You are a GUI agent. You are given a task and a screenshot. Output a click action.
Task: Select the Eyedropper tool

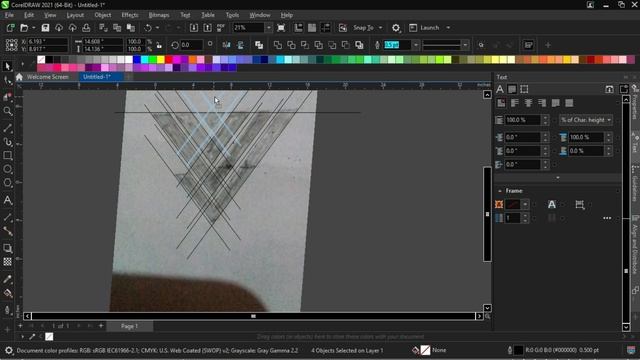coord(7,279)
